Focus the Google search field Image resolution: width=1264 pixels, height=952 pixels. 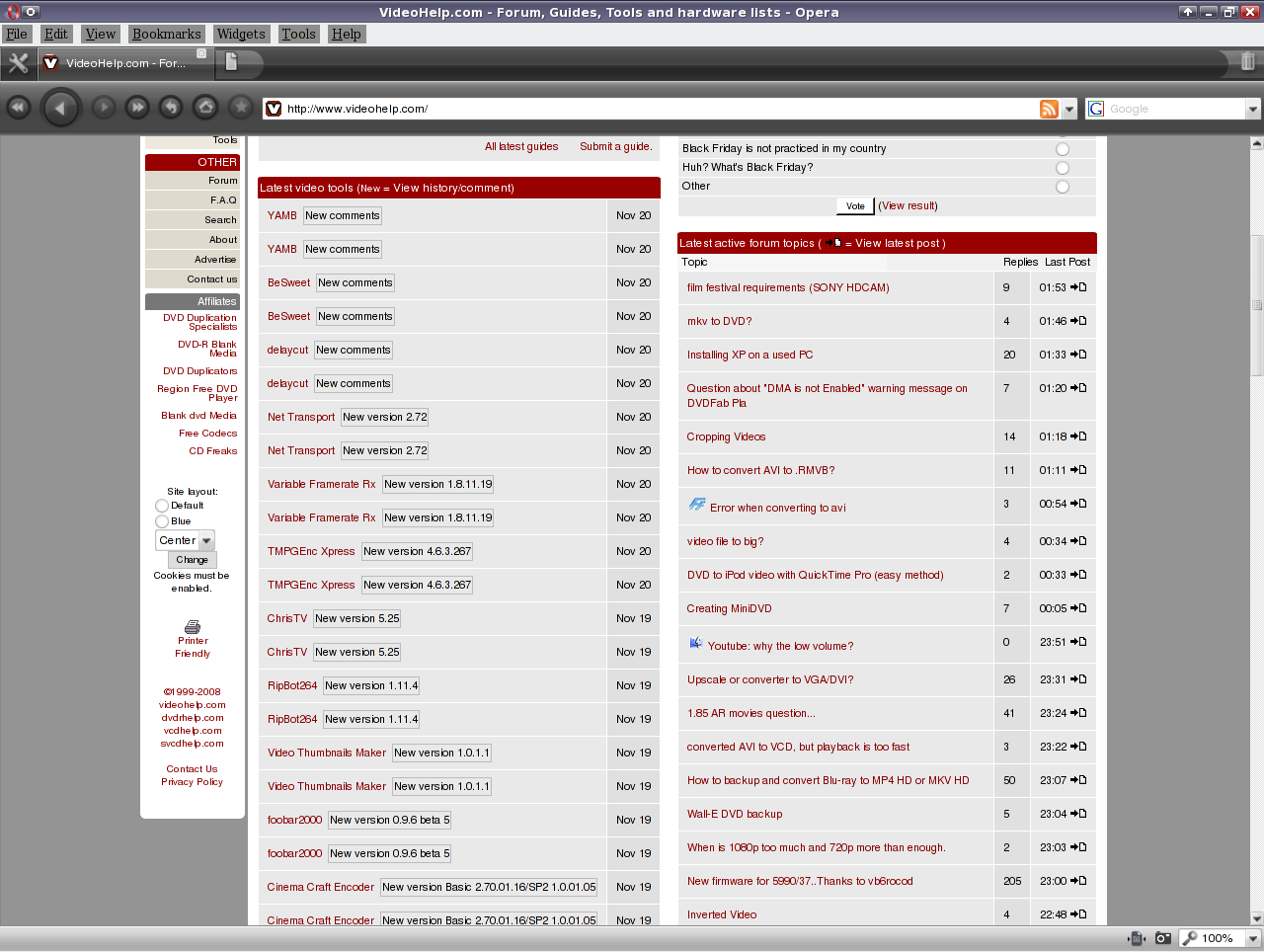(1175, 109)
